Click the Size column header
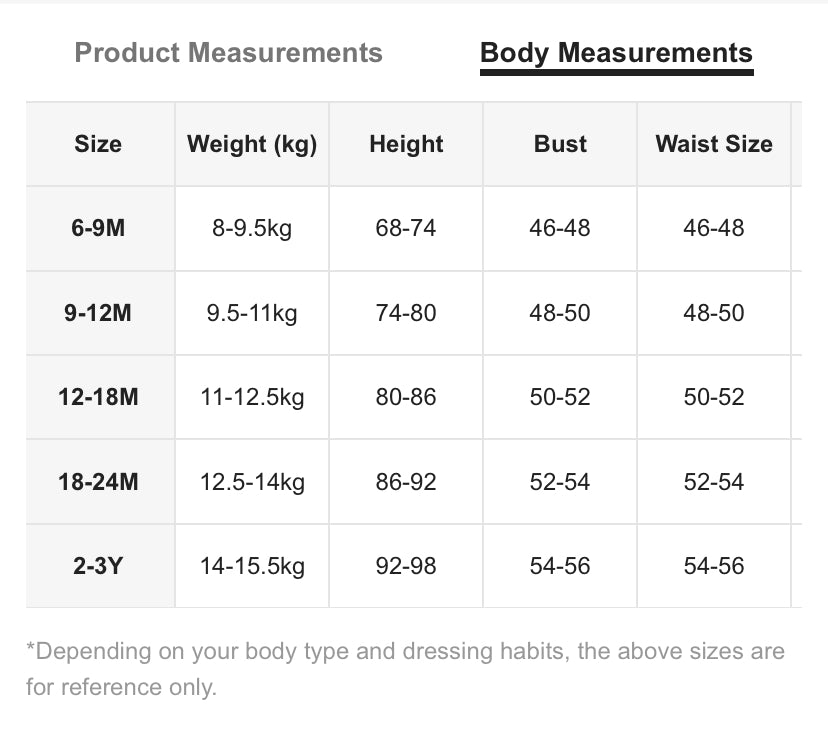 tap(98, 144)
